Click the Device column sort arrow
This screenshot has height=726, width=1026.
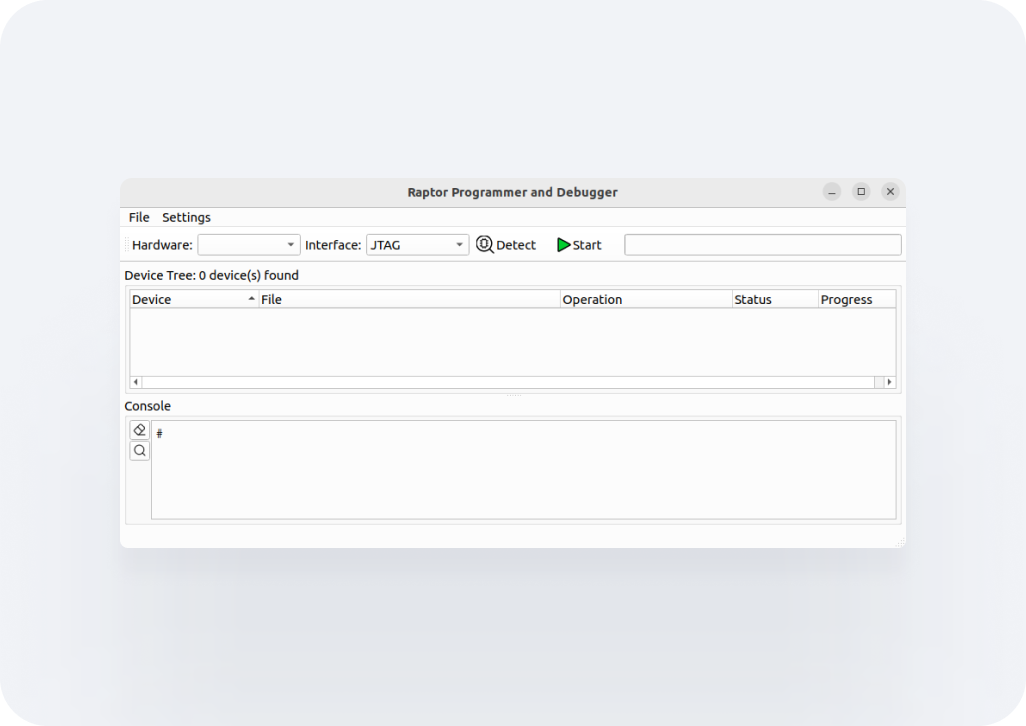251,299
